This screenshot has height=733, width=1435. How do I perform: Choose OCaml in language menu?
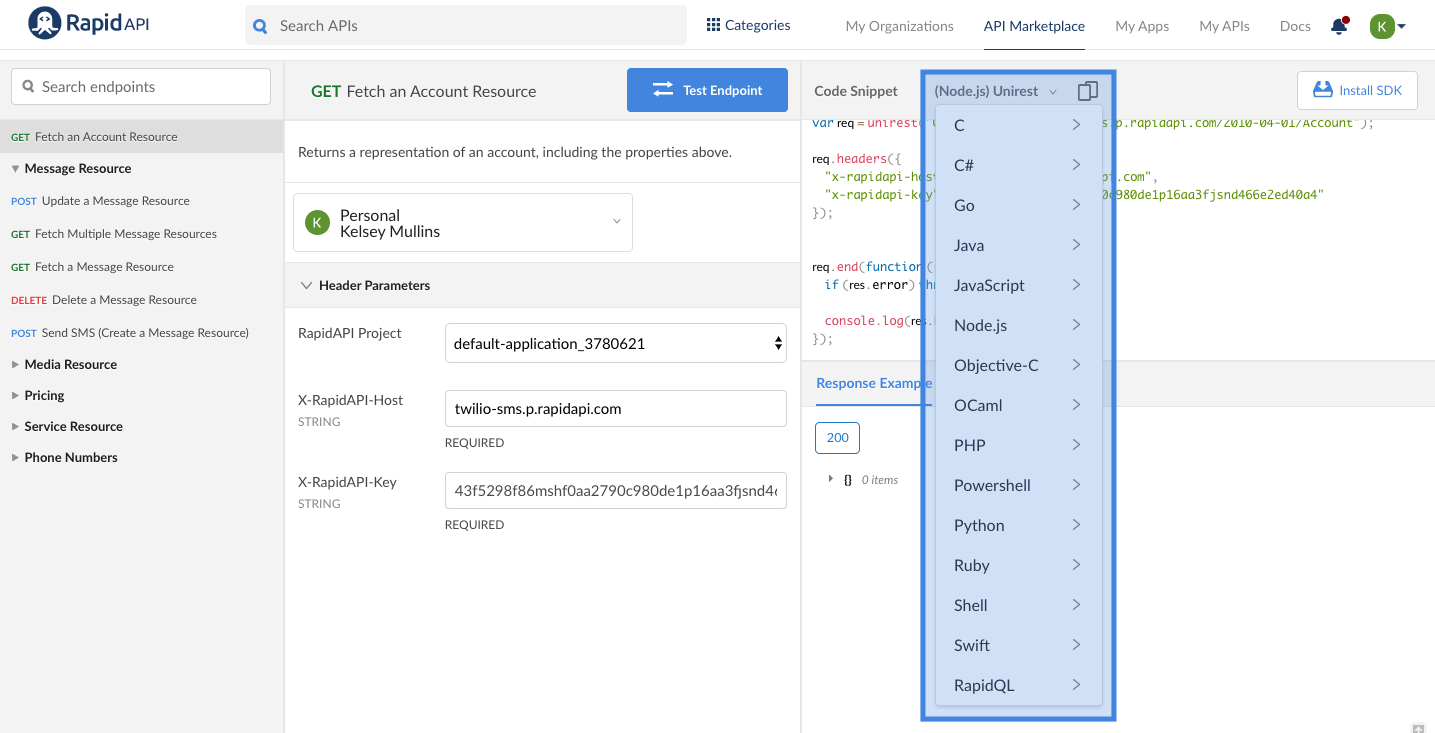click(1018, 405)
